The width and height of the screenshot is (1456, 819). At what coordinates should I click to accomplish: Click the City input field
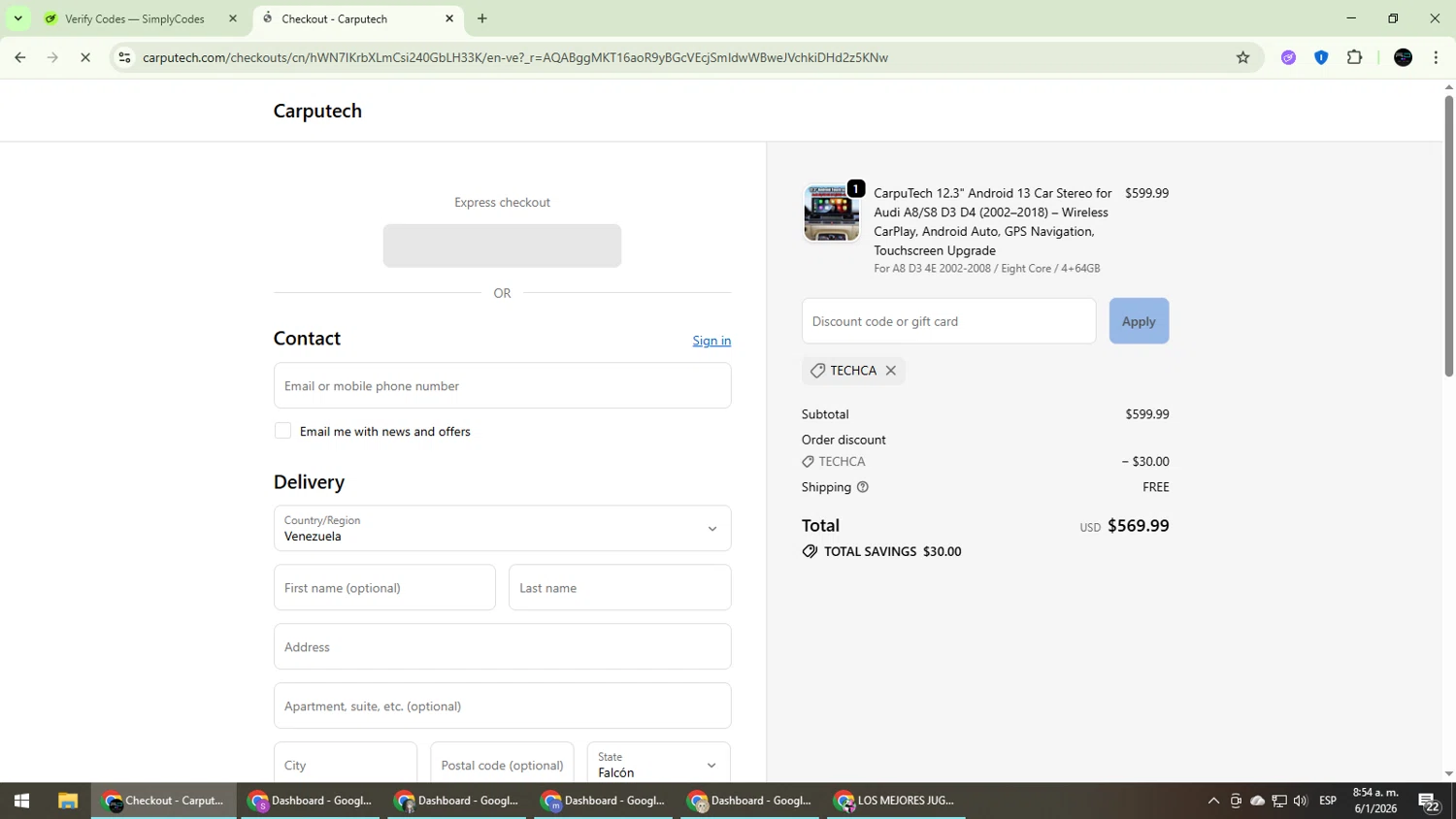pyautogui.click(x=346, y=763)
